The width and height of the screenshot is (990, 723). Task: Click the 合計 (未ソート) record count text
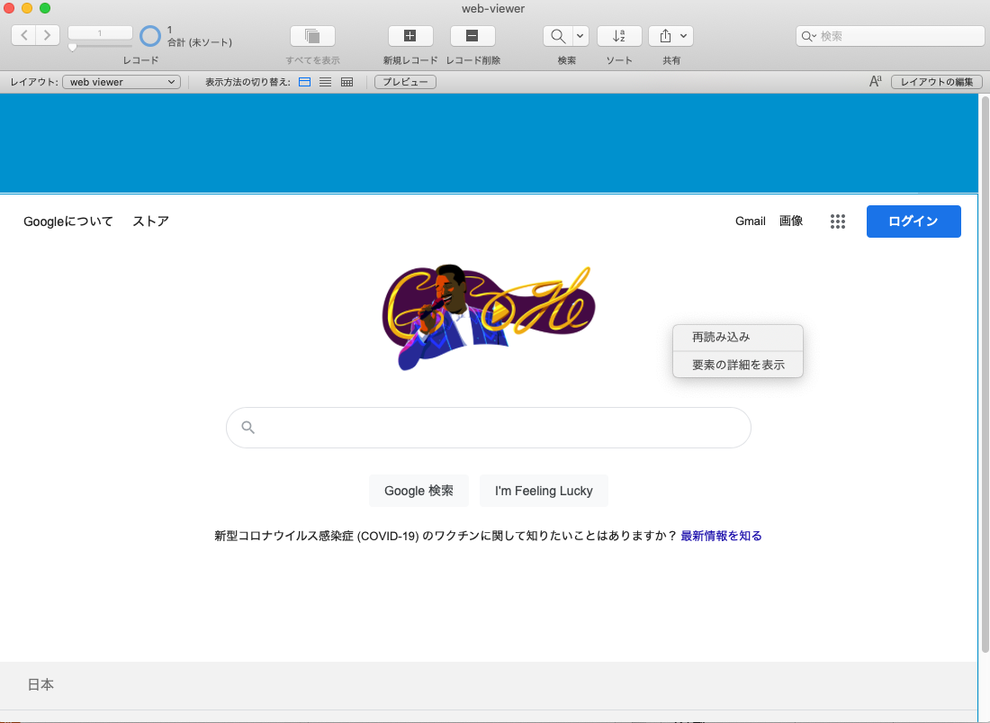tap(200, 42)
